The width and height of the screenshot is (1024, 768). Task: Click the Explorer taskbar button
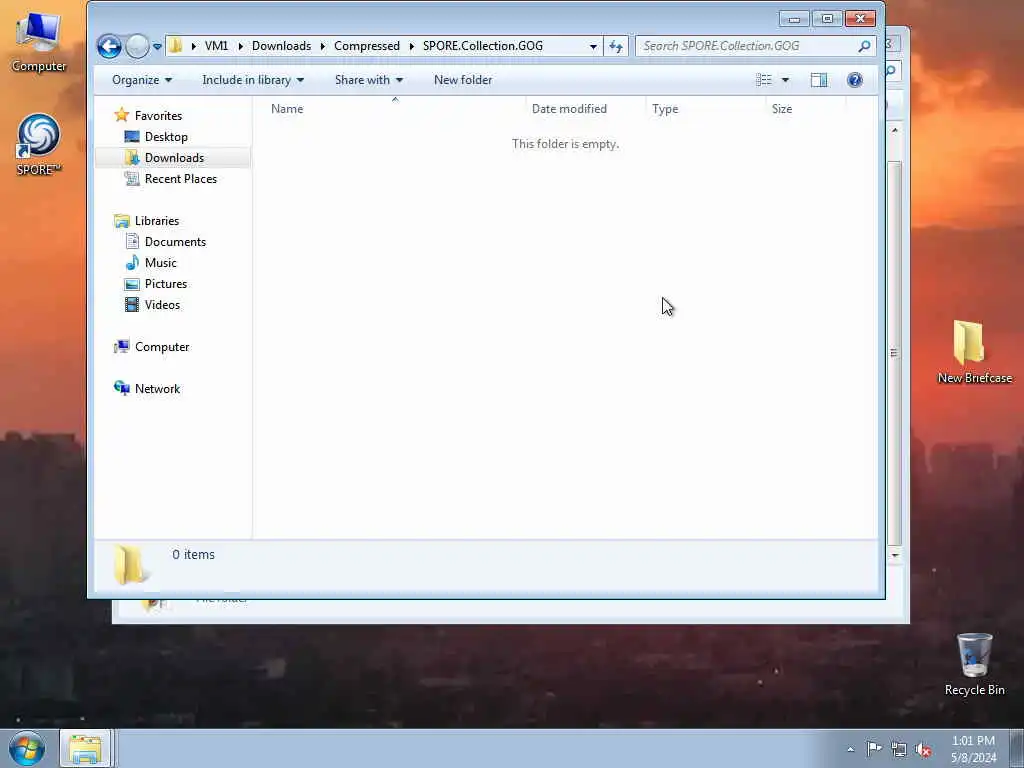pyautogui.click(x=86, y=748)
